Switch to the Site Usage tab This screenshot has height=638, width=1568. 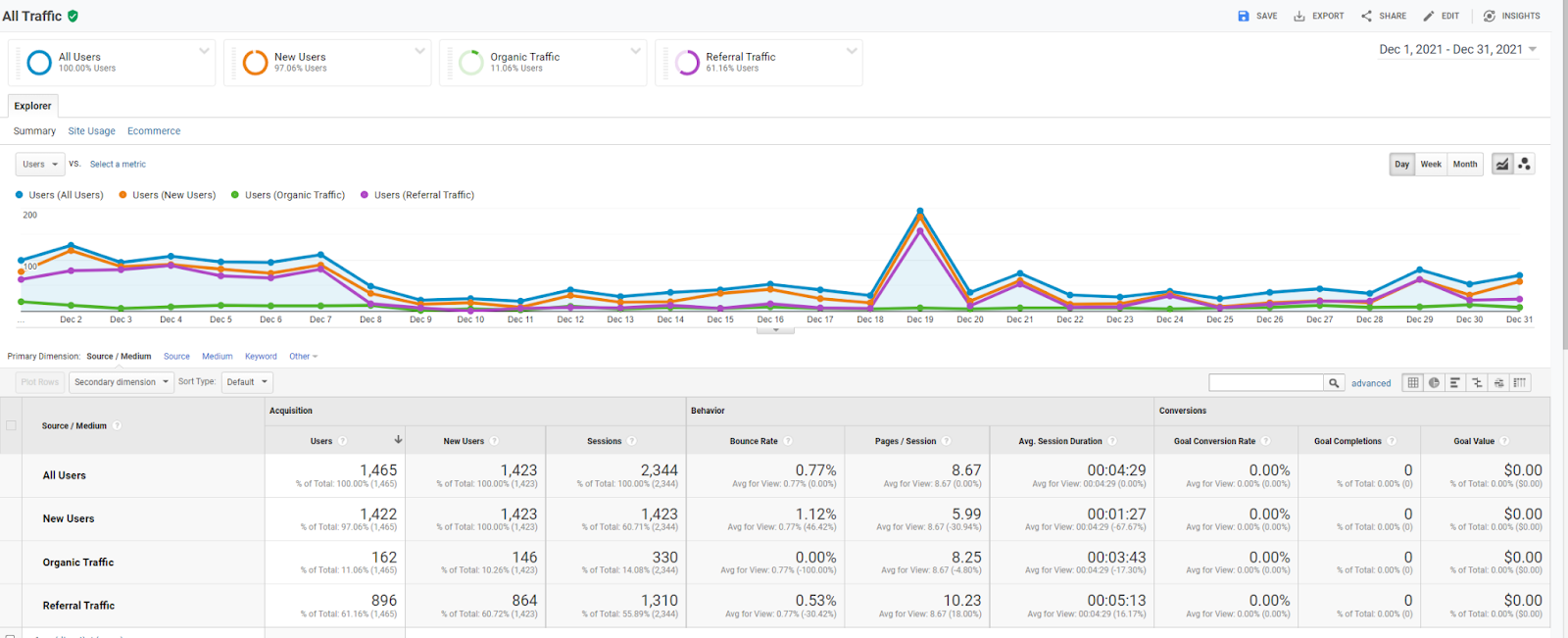point(91,131)
